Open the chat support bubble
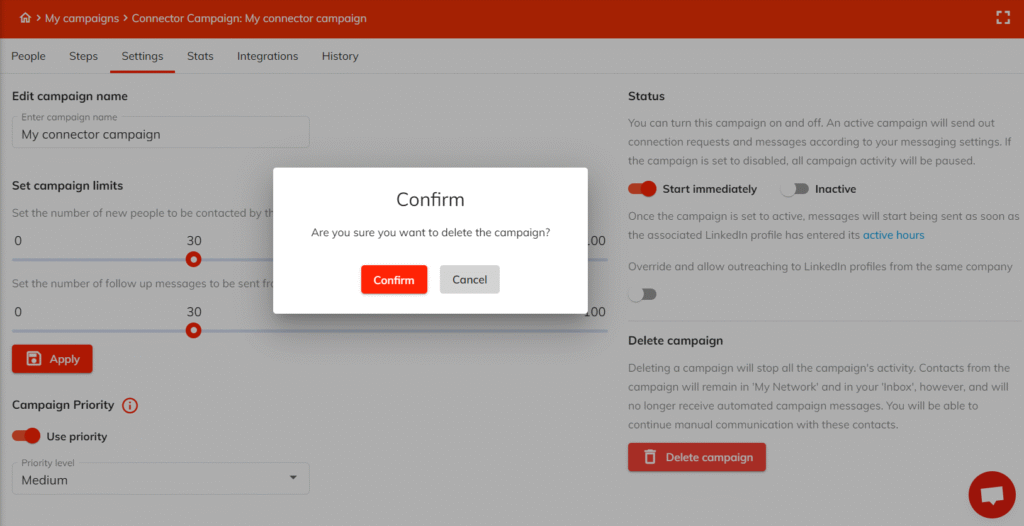The width and height of the screenshot is (1024, 526). tap(991, 494)
